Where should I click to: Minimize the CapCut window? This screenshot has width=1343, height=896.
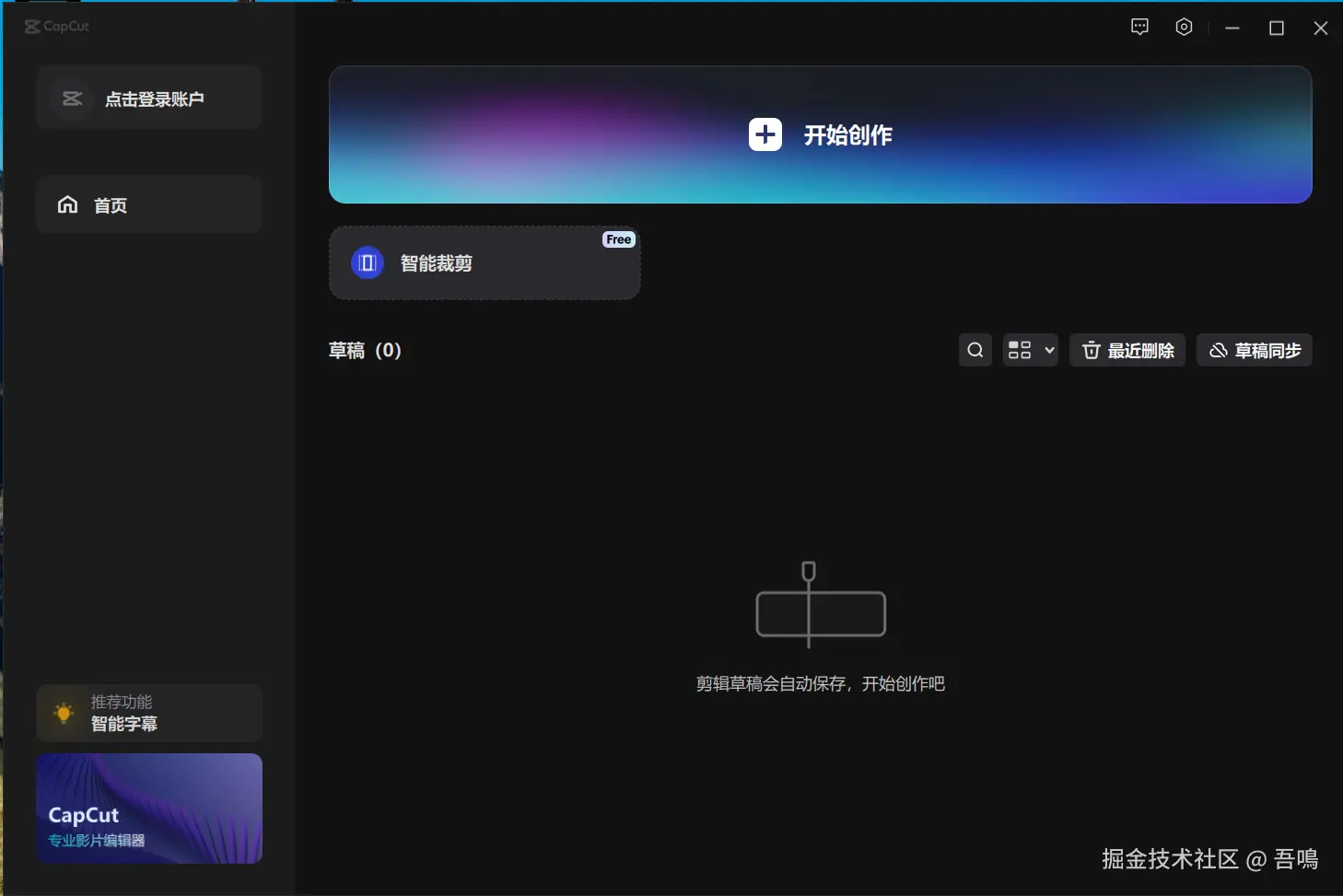click(1232, 28)
